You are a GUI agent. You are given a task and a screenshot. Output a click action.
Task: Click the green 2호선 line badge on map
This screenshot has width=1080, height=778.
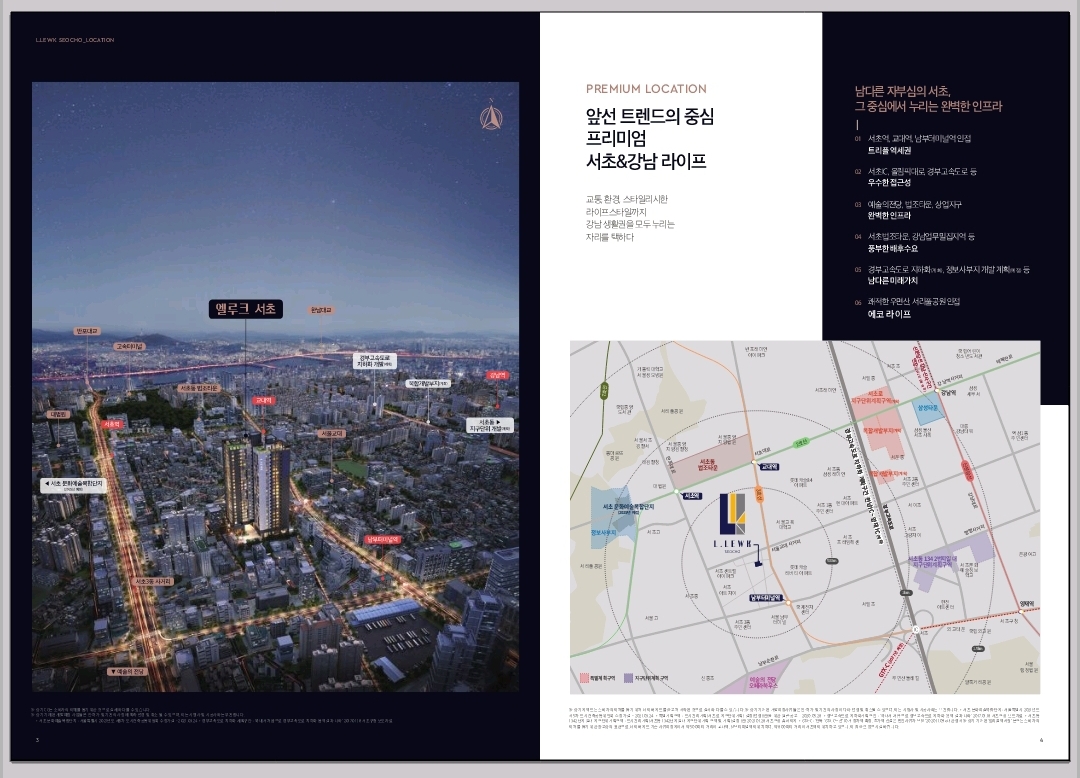(800, 443)
